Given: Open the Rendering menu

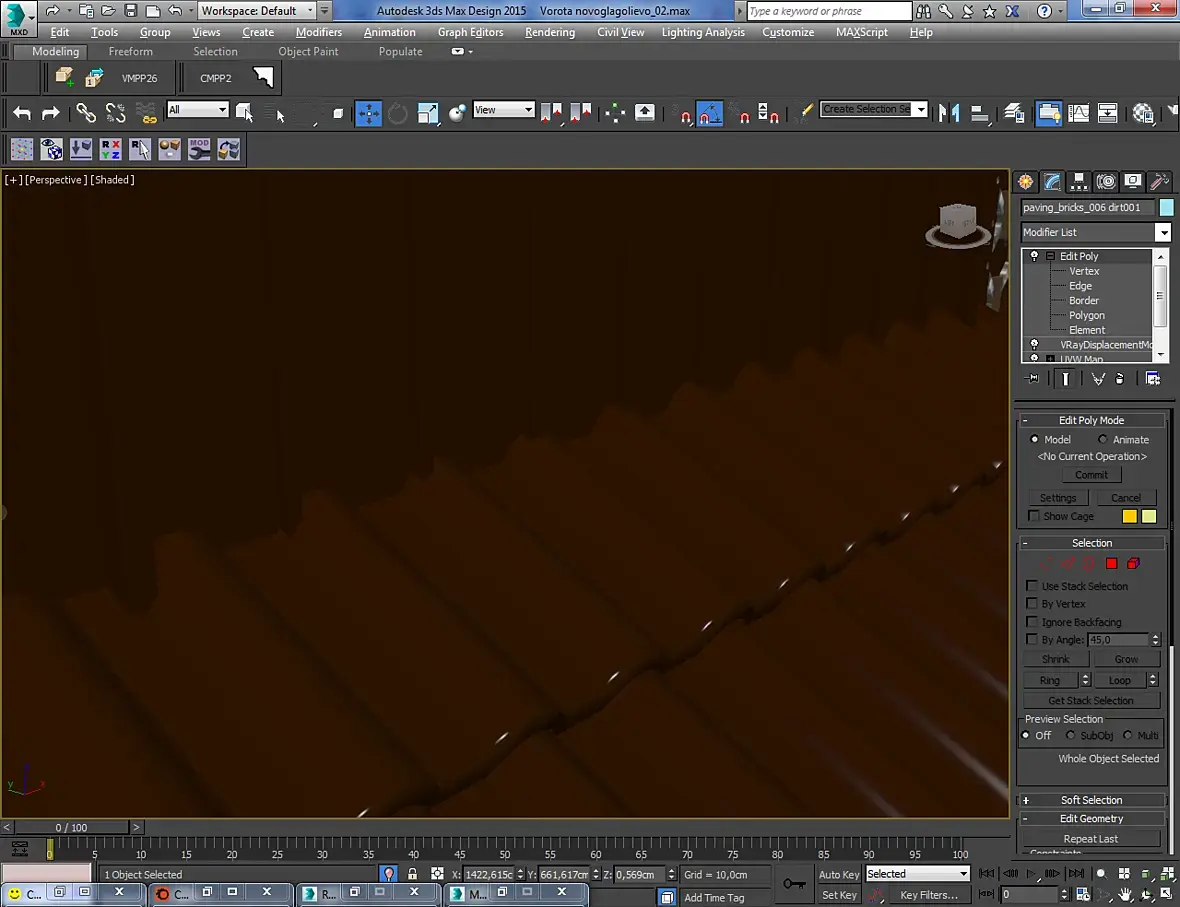Looking at the screenshot, I should (x=549, y=32).
